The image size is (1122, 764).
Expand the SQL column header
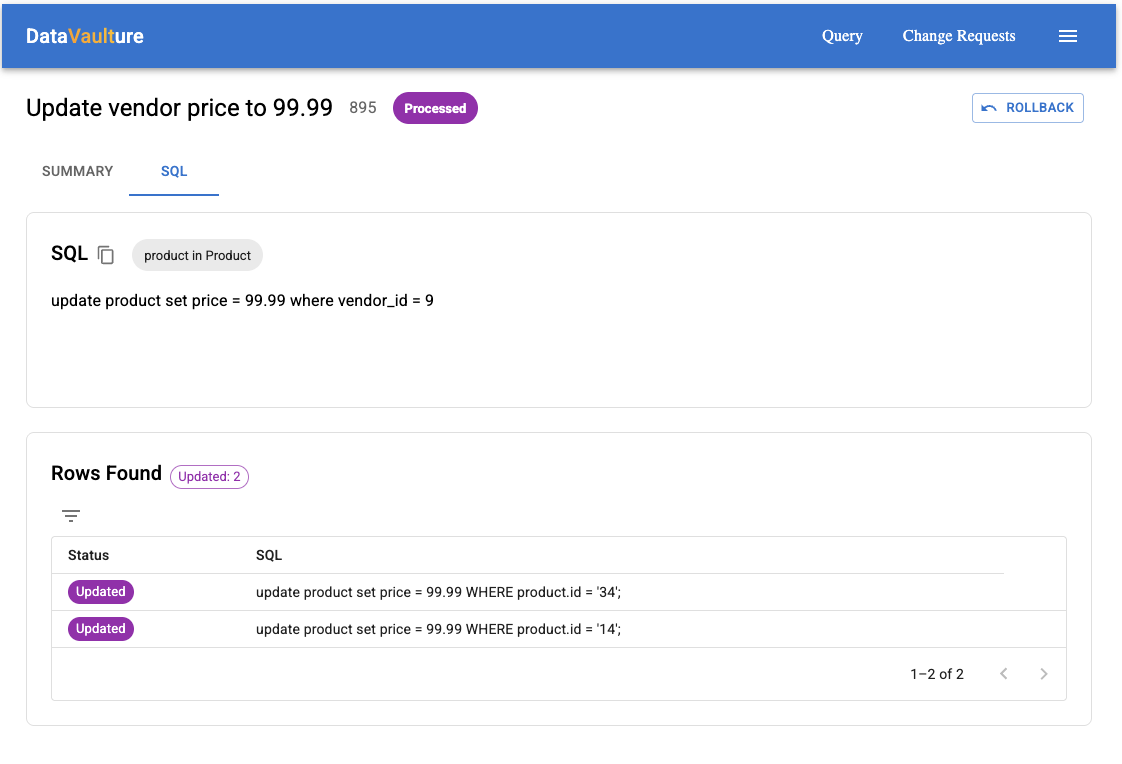pyautogui.click(x=268, y=555)
